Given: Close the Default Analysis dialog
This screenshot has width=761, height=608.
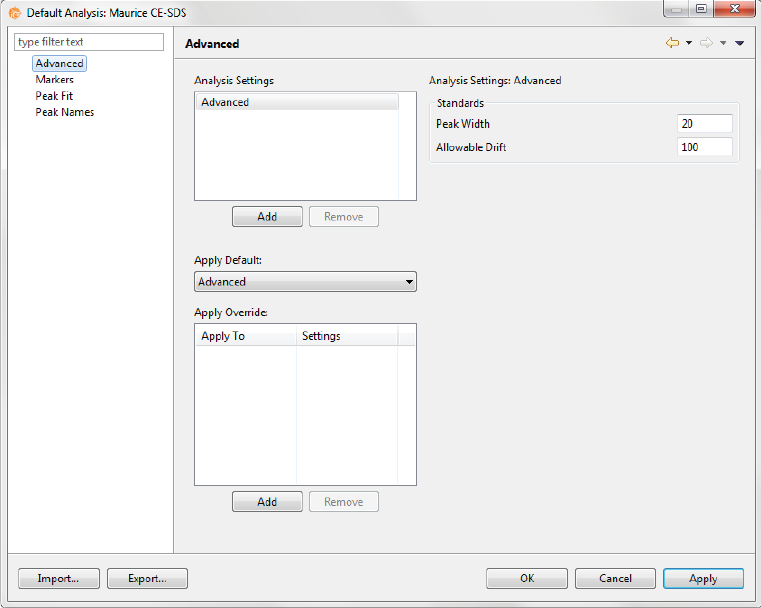Looking at the screenshot, I should (x=734, y=9).
